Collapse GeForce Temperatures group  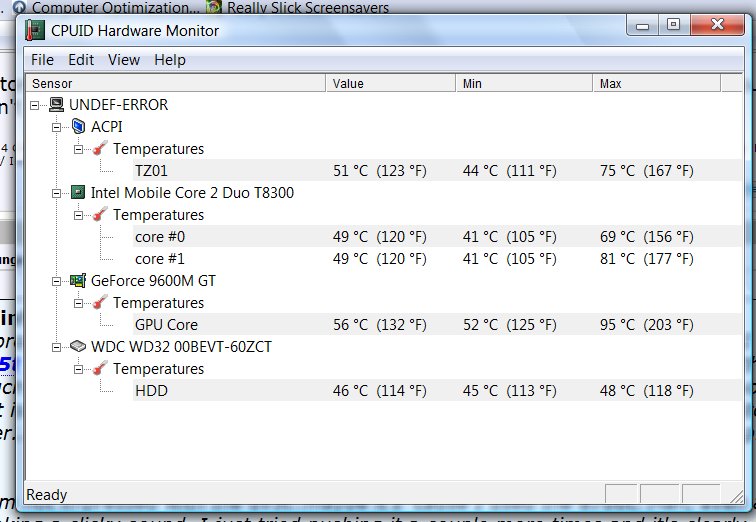click(78, 304)
